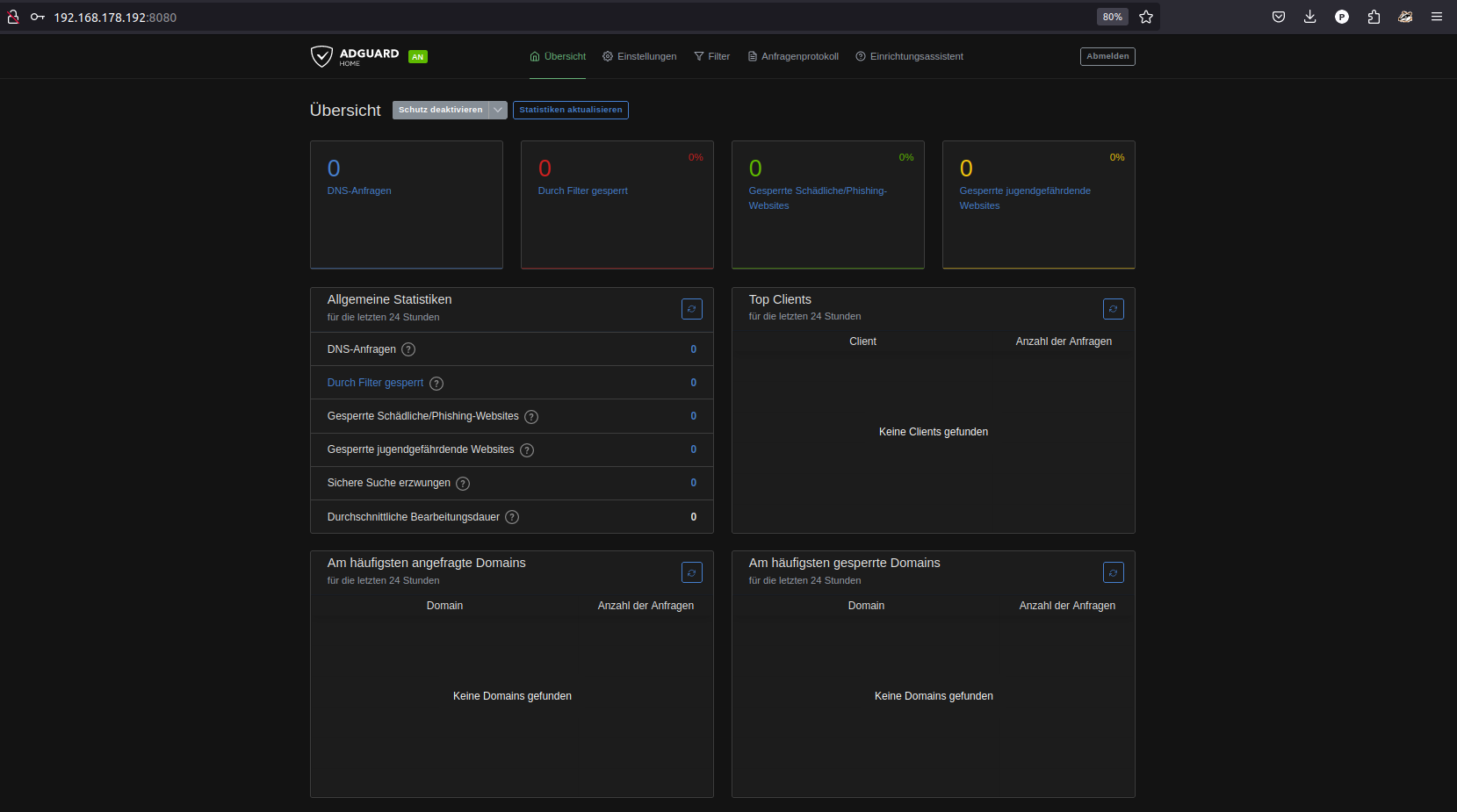
Task: Refresh Am häufigsten angefragte Domains panel
Action: click(x=691, y=573)
